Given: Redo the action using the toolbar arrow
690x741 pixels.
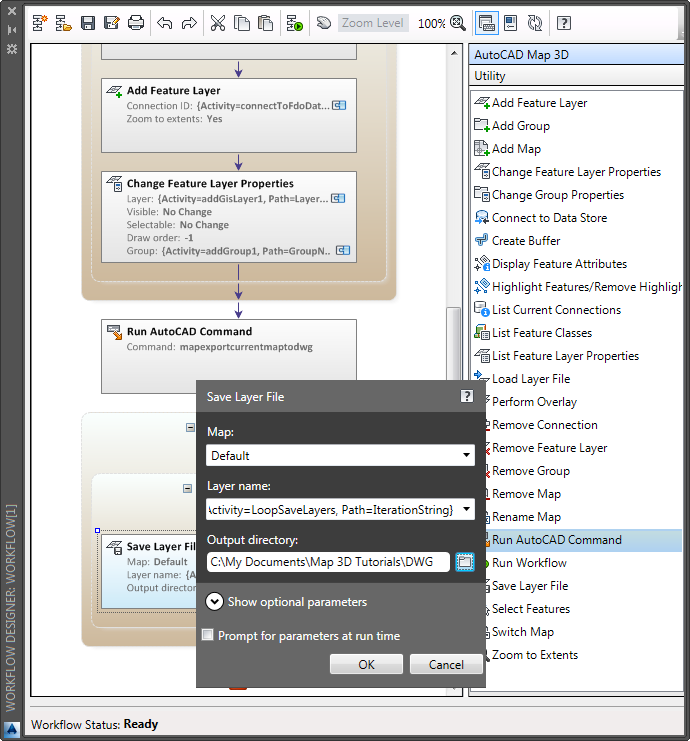Looking at the screenshot, I should pyautogui.click(x=189, y=23).
